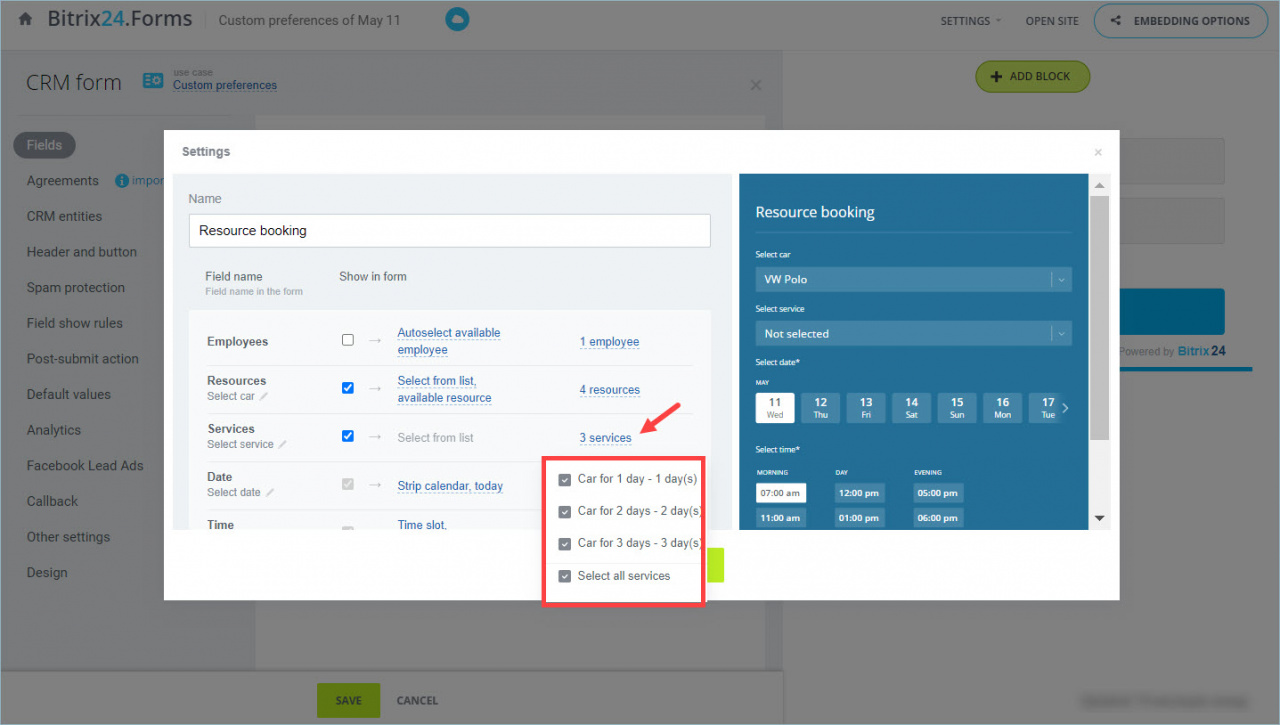Viewport: 1280px width, 725px height.
Task: Toggle Employees show in form checkbox
Action: 348,340
